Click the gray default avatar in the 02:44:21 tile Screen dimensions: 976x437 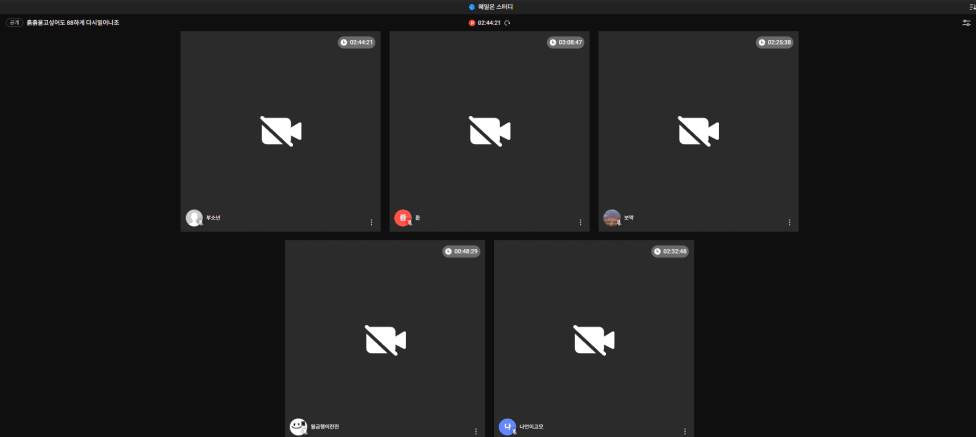(194, 218)
